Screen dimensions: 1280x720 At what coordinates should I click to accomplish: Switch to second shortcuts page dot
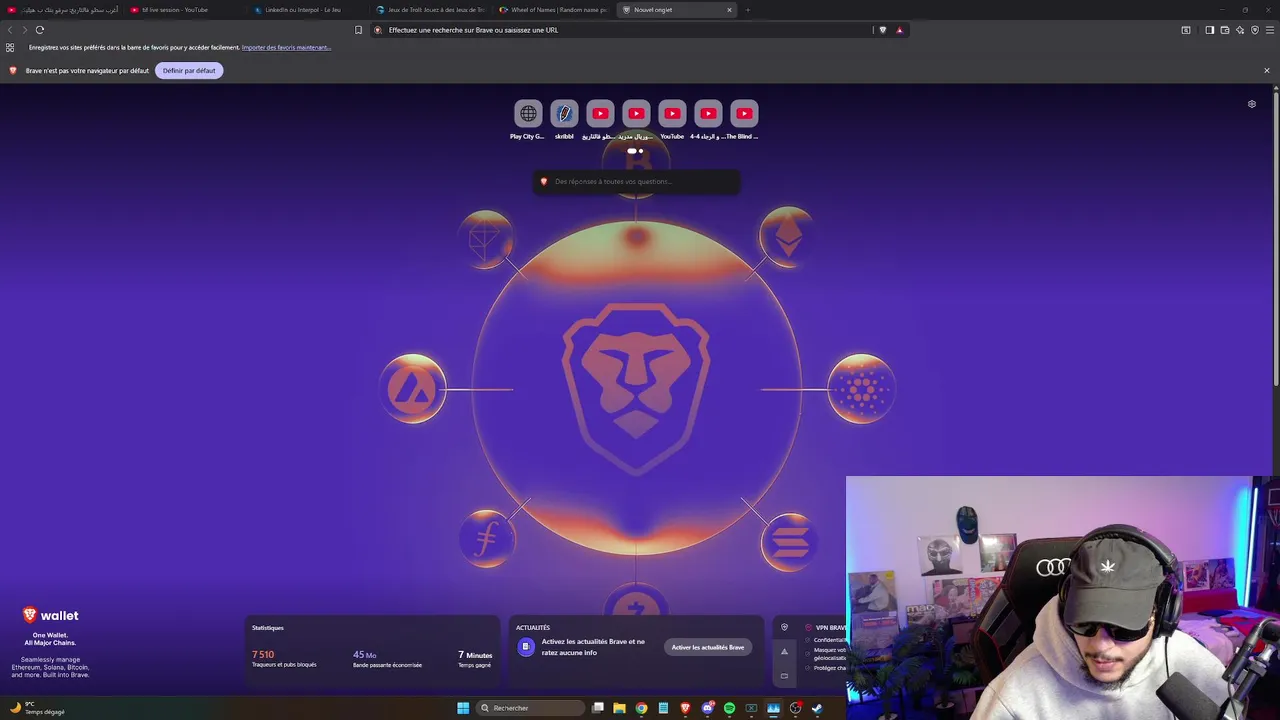tap(641, 151)
